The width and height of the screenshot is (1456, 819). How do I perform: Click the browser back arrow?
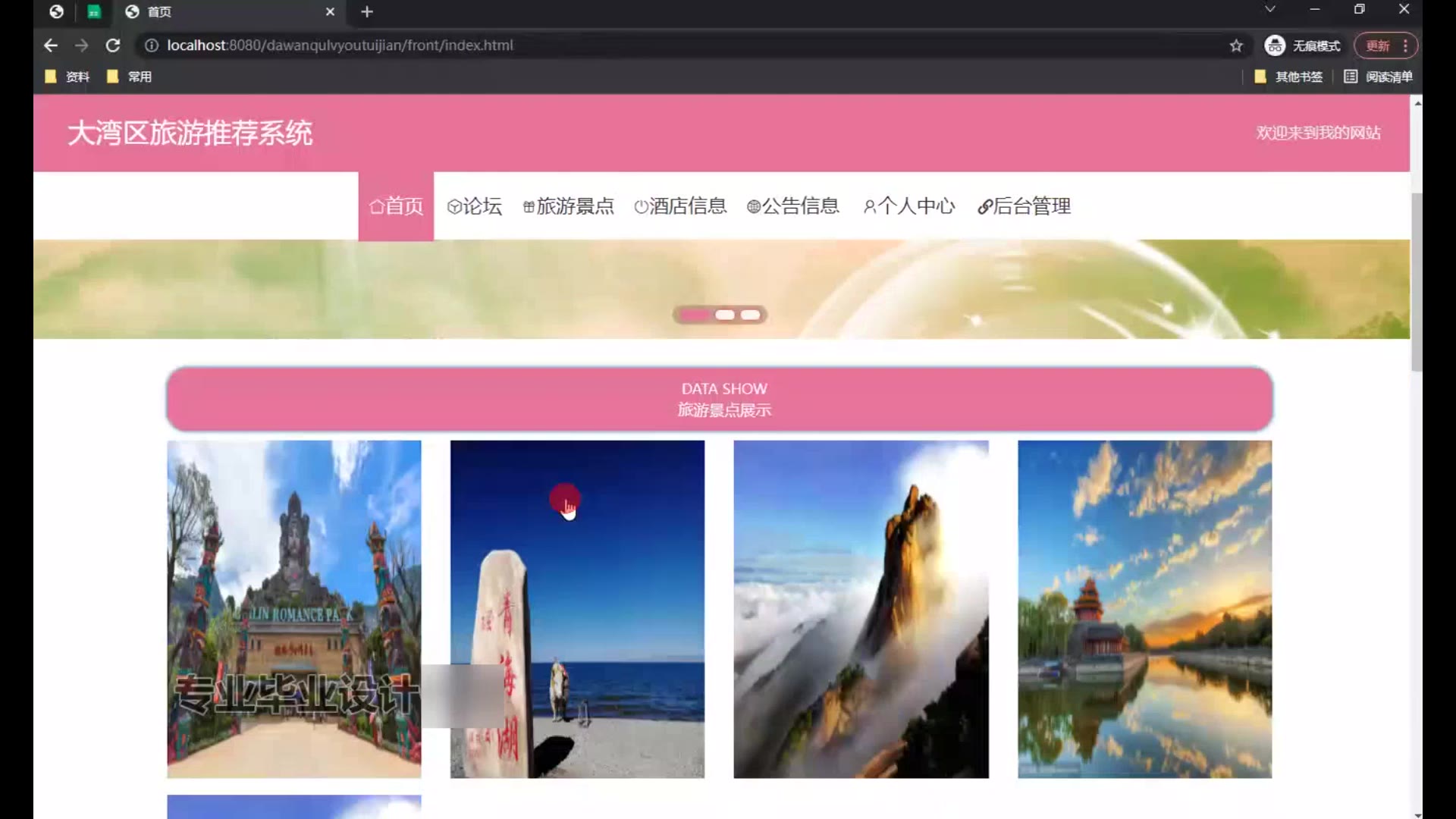(x=50, y=45)
